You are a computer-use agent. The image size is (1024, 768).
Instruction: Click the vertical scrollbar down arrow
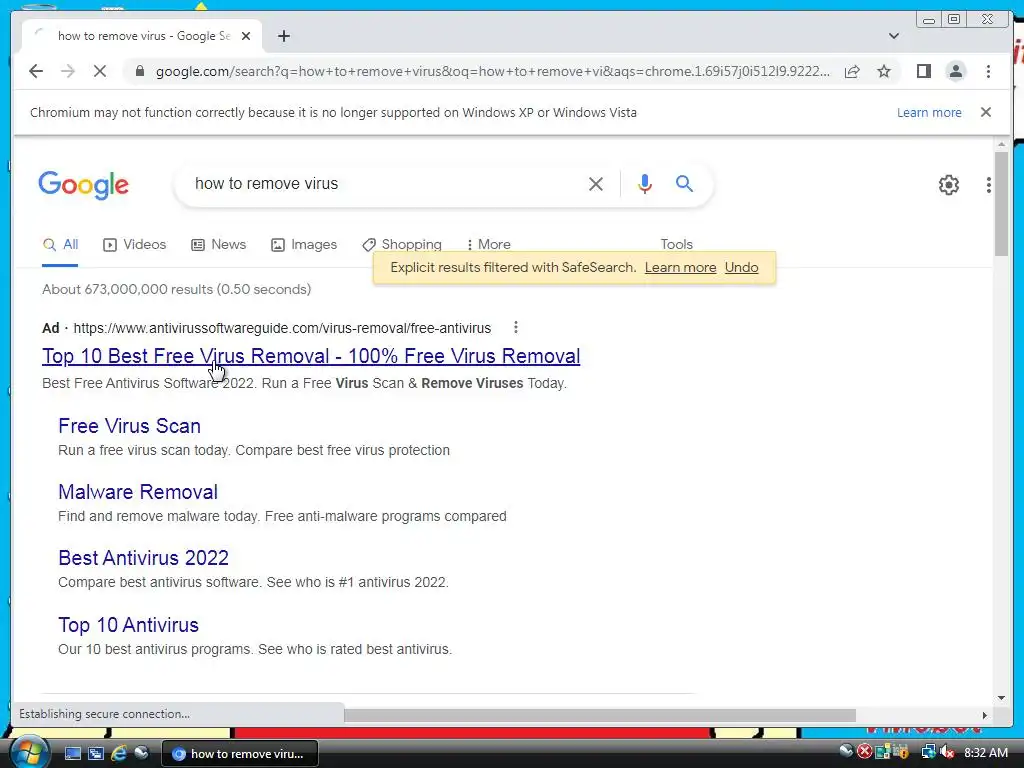tap(1001, 698)
